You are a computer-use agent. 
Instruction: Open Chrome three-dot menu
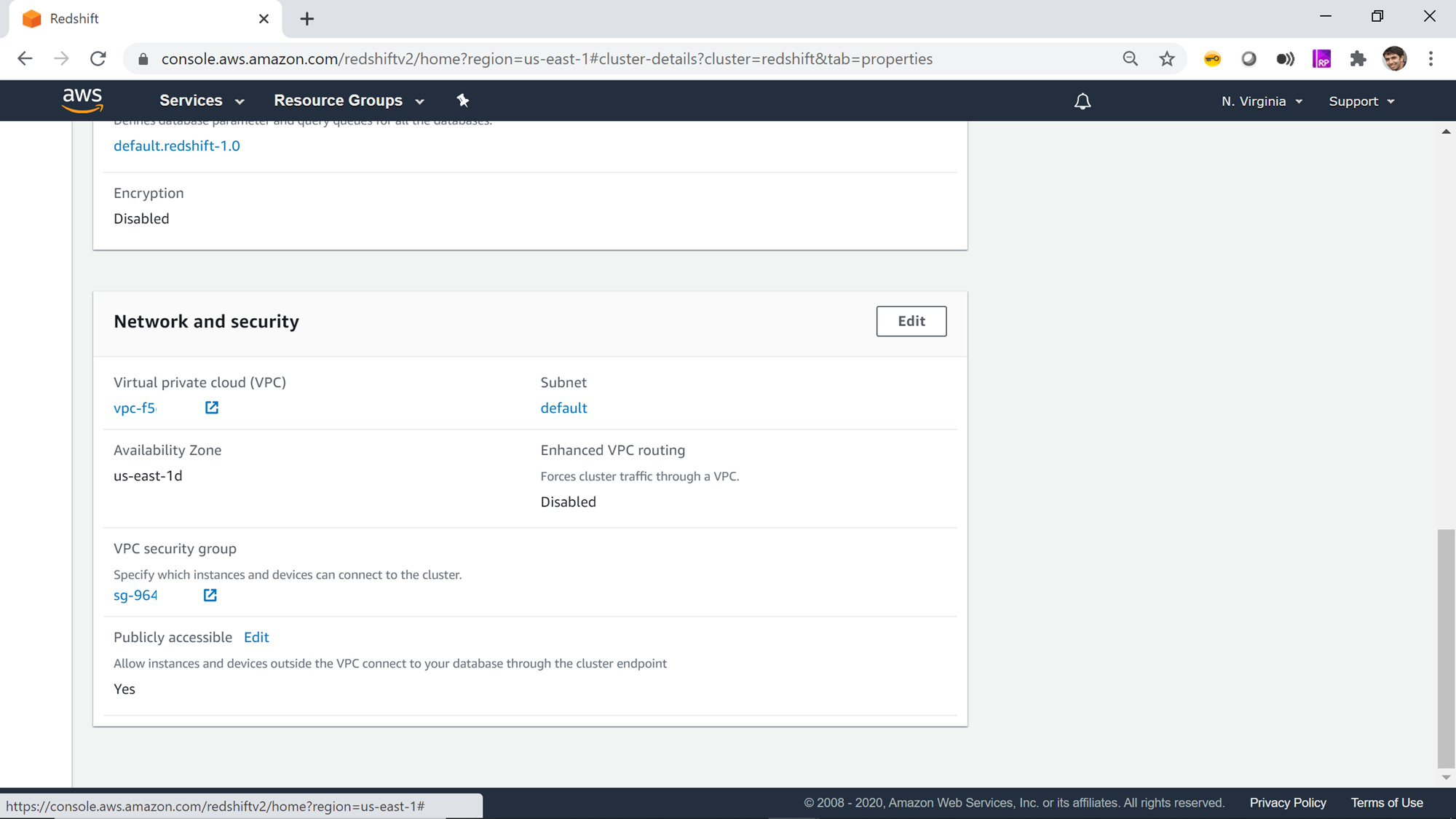[x=1431, y=59]
